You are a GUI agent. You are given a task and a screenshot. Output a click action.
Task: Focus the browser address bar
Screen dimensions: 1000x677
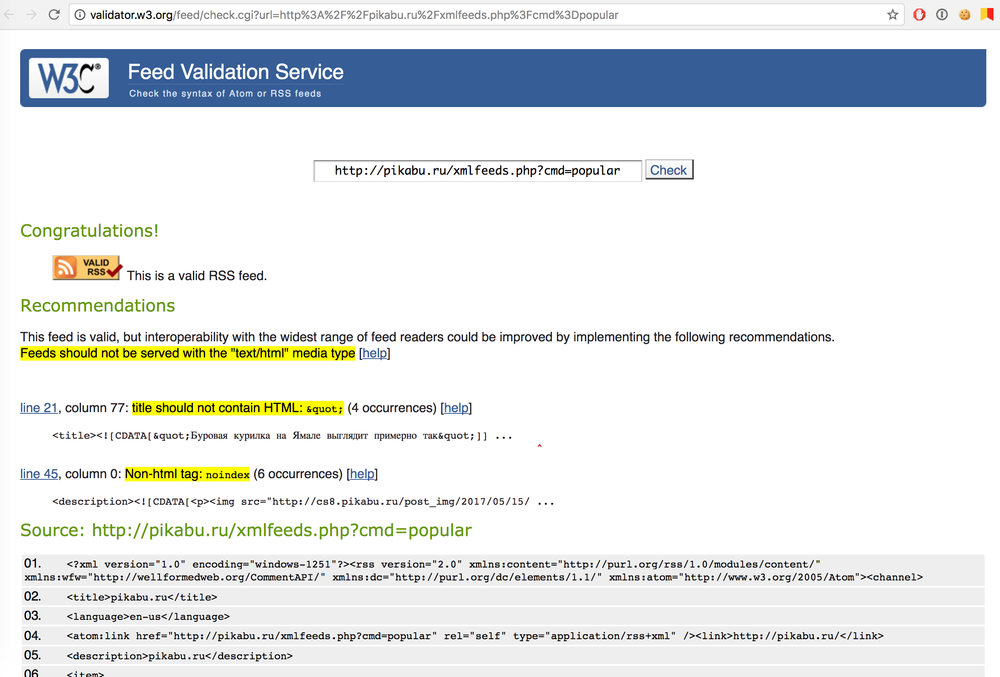pyautogui.click(x=485, y=15)
